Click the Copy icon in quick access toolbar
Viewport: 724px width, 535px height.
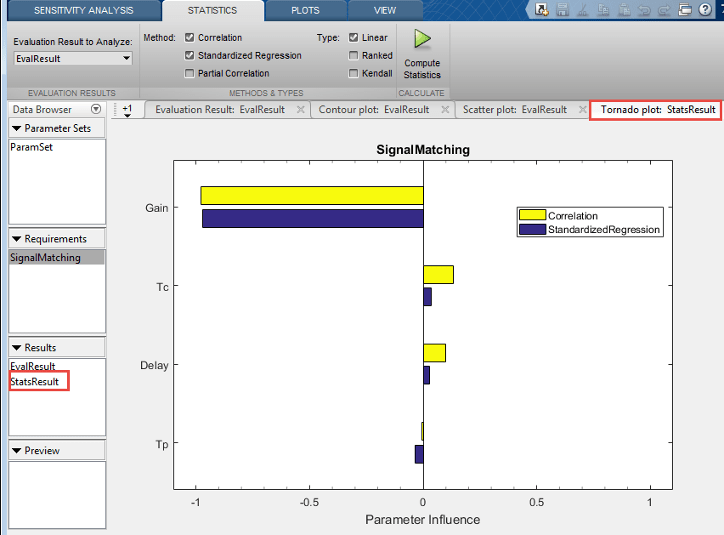(x=603, y=9)
